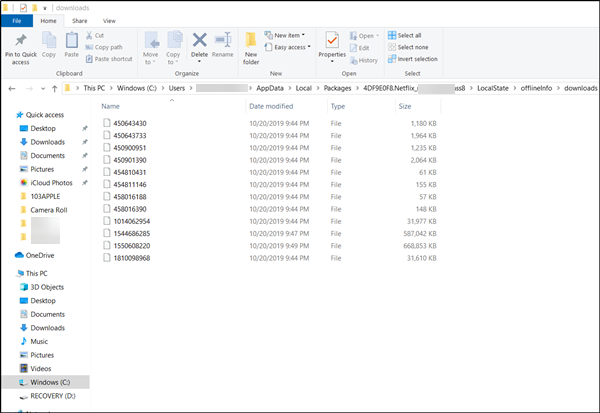Open the File menu tab
The height and width of the screenshot is (413, 600).
tap(17, 21)
